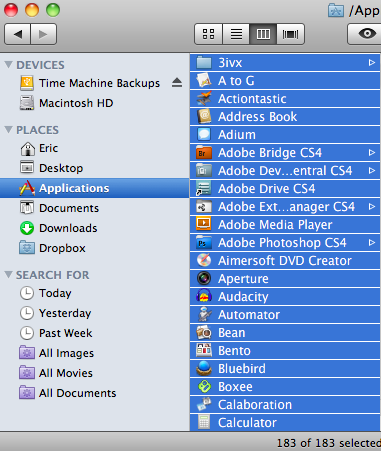381x451 pixels.
Task: Eject Time Machine Backups
Action: click(177, 83)
